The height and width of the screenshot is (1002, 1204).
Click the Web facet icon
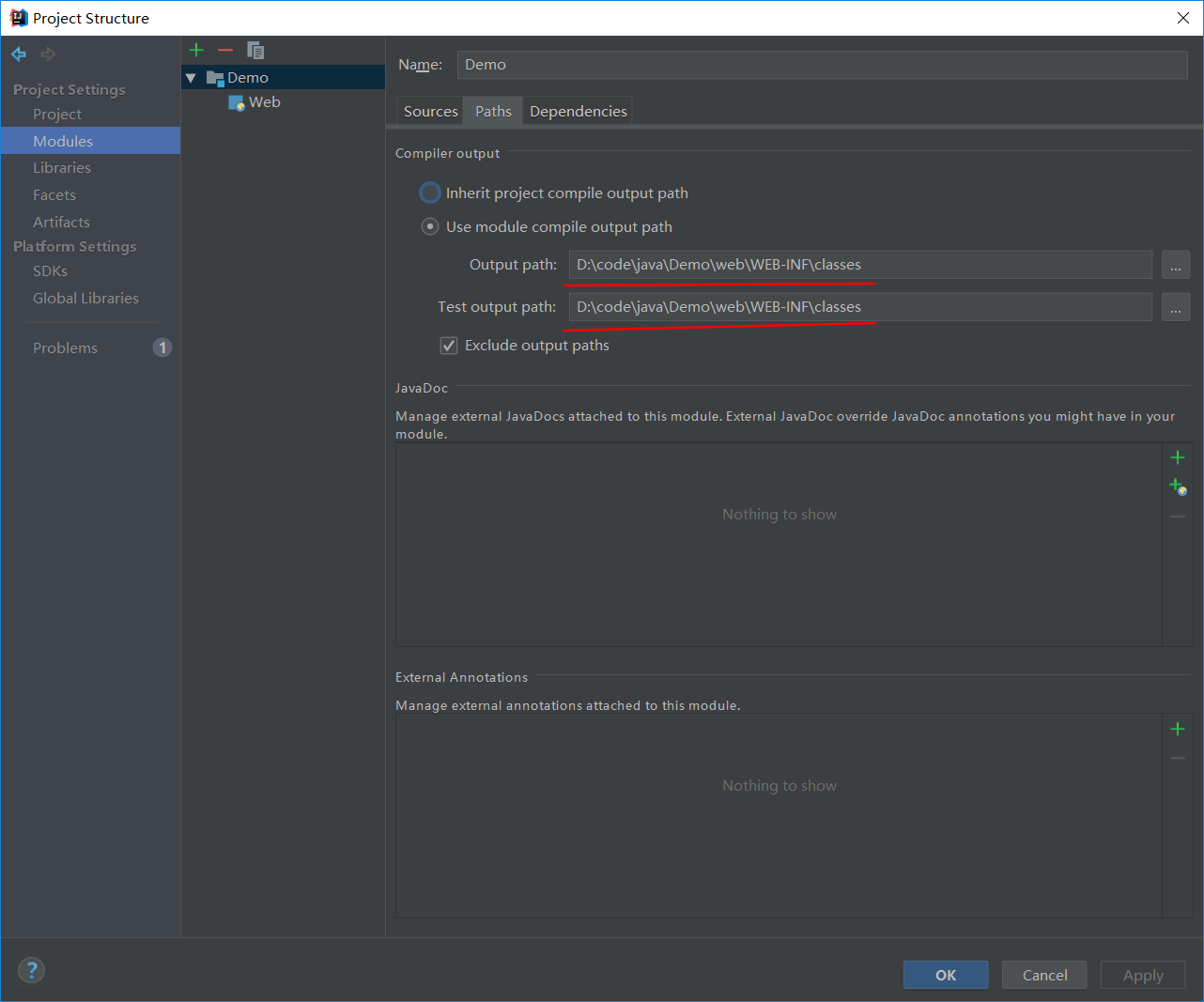point(237,102)
